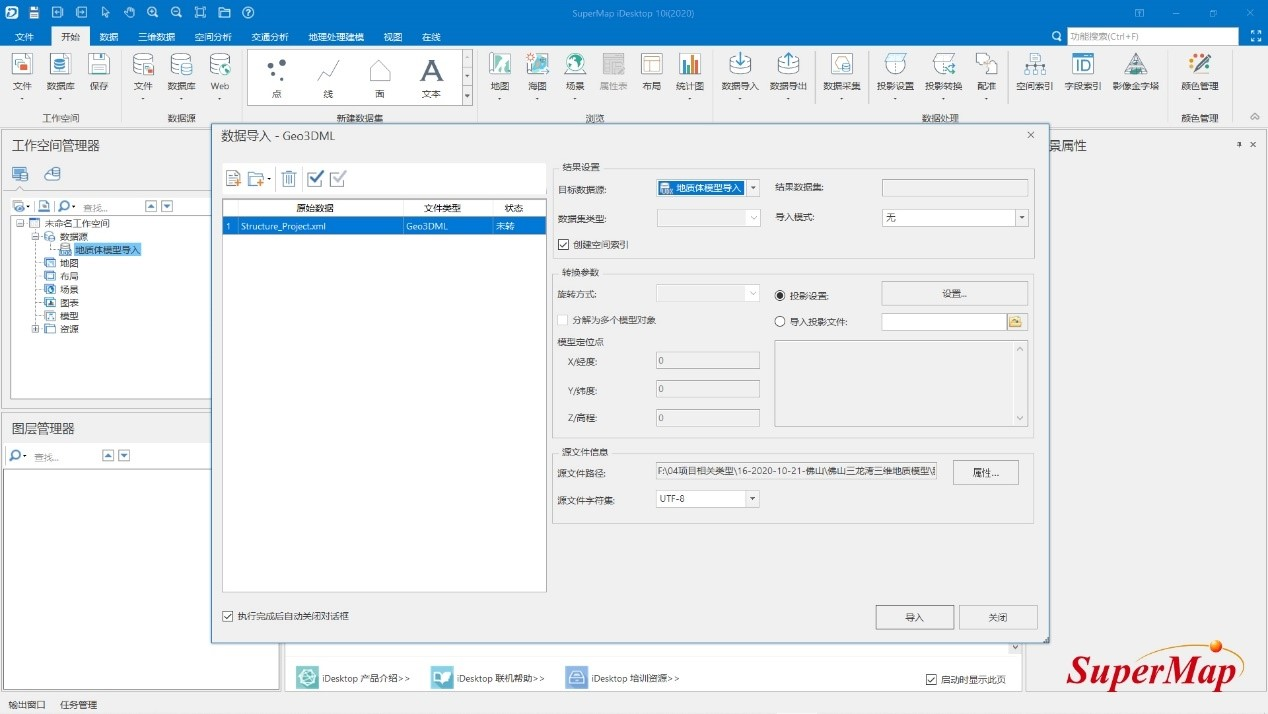Toggle 执行完成后自动关闭对话框 checkbox
1268x714 pixels.
[228, 616]
